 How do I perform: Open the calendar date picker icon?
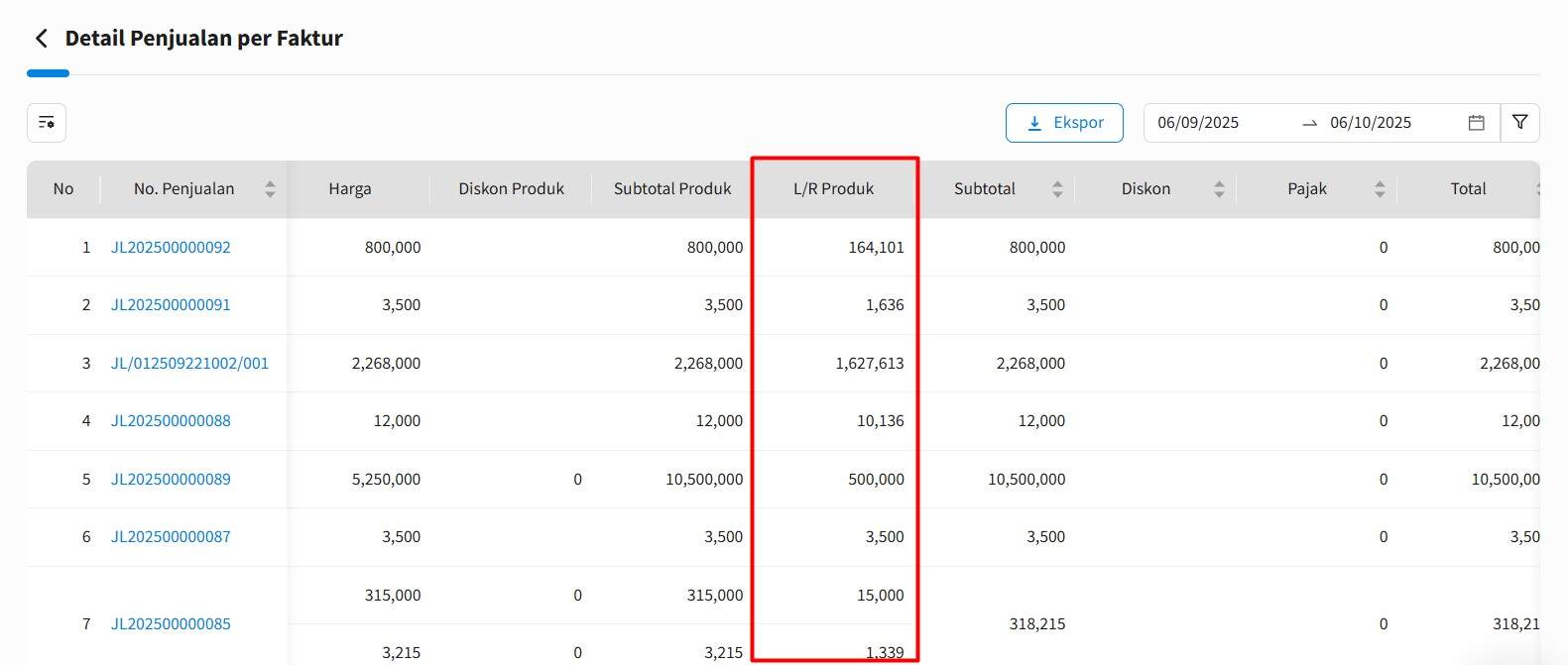(1476, 123)
